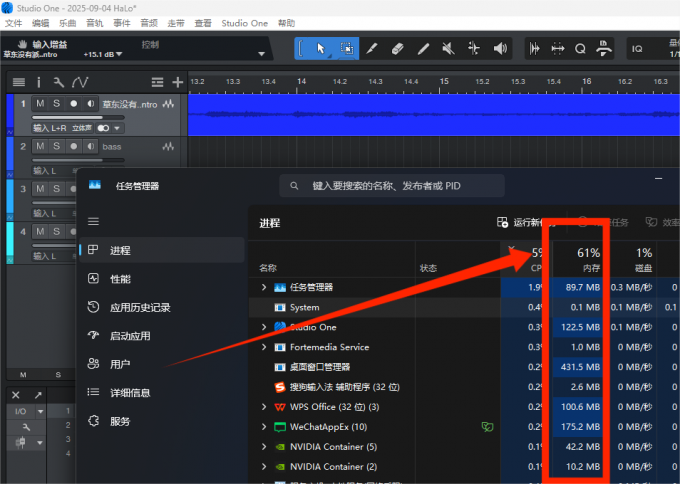Open track inspector info icon

click(39, 82)
